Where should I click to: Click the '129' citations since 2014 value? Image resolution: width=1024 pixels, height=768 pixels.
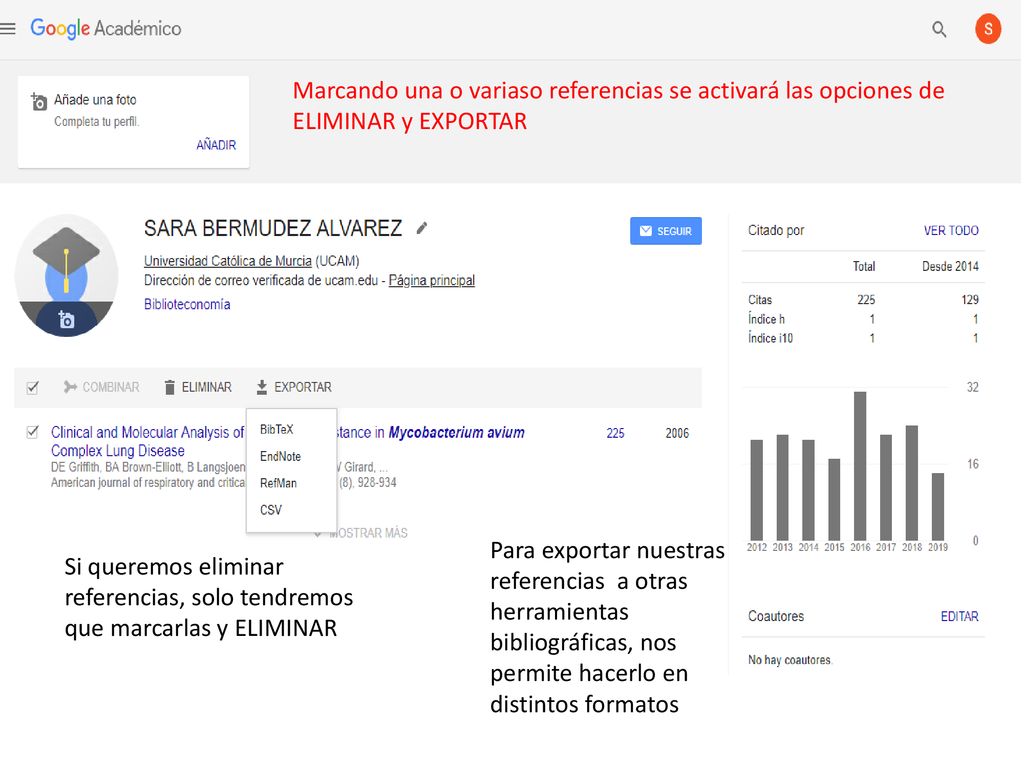click(970, 300)
